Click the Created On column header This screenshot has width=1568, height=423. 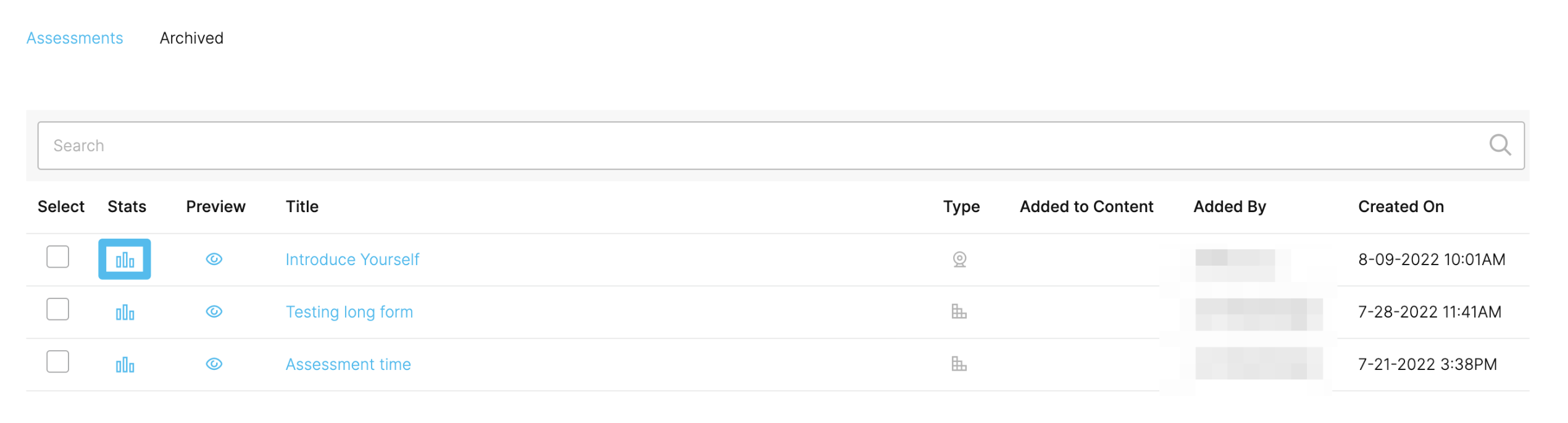(1401, 207)
